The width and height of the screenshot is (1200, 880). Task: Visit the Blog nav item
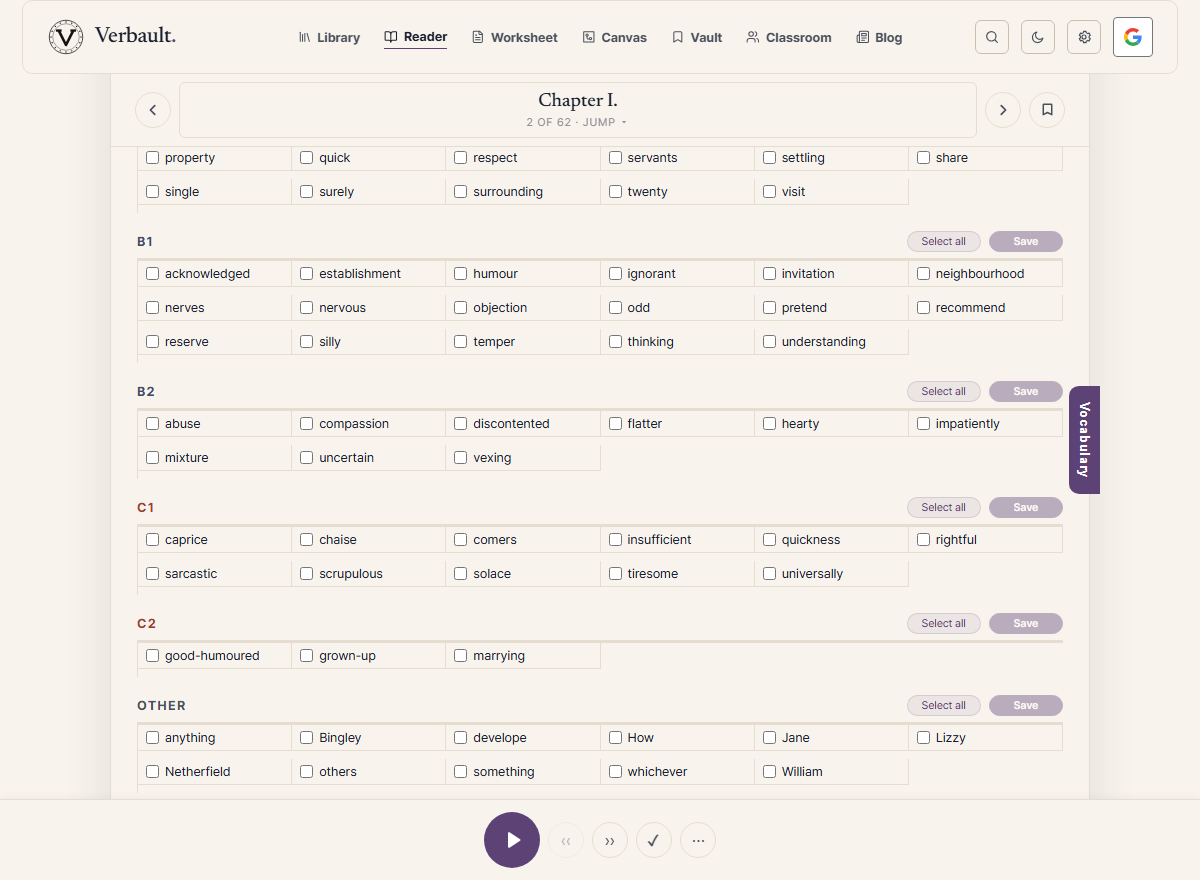(879, 37)
